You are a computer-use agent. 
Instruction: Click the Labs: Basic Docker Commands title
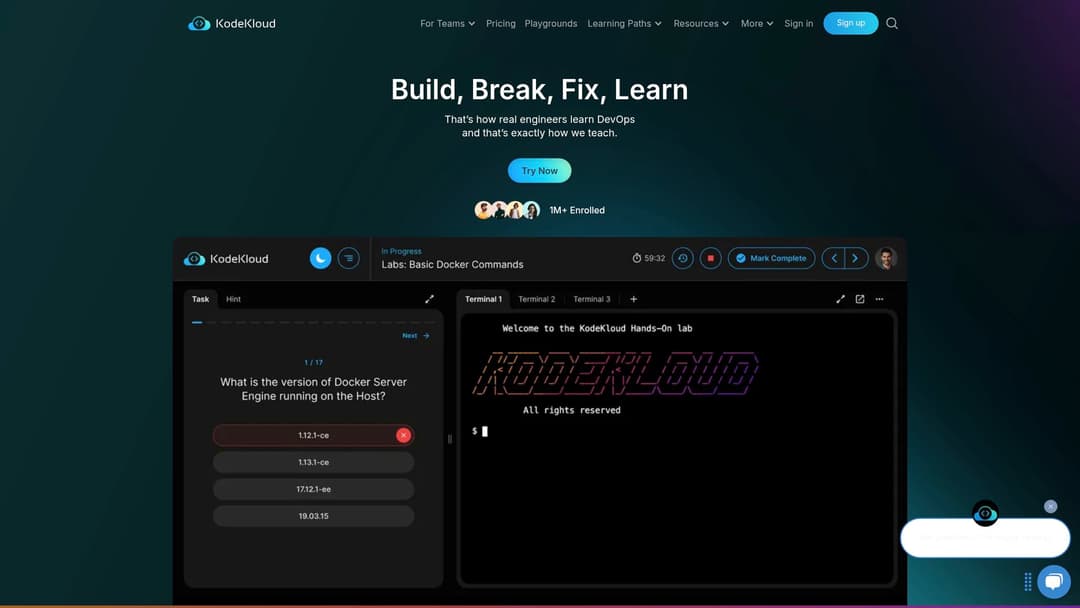click(453, 264)
